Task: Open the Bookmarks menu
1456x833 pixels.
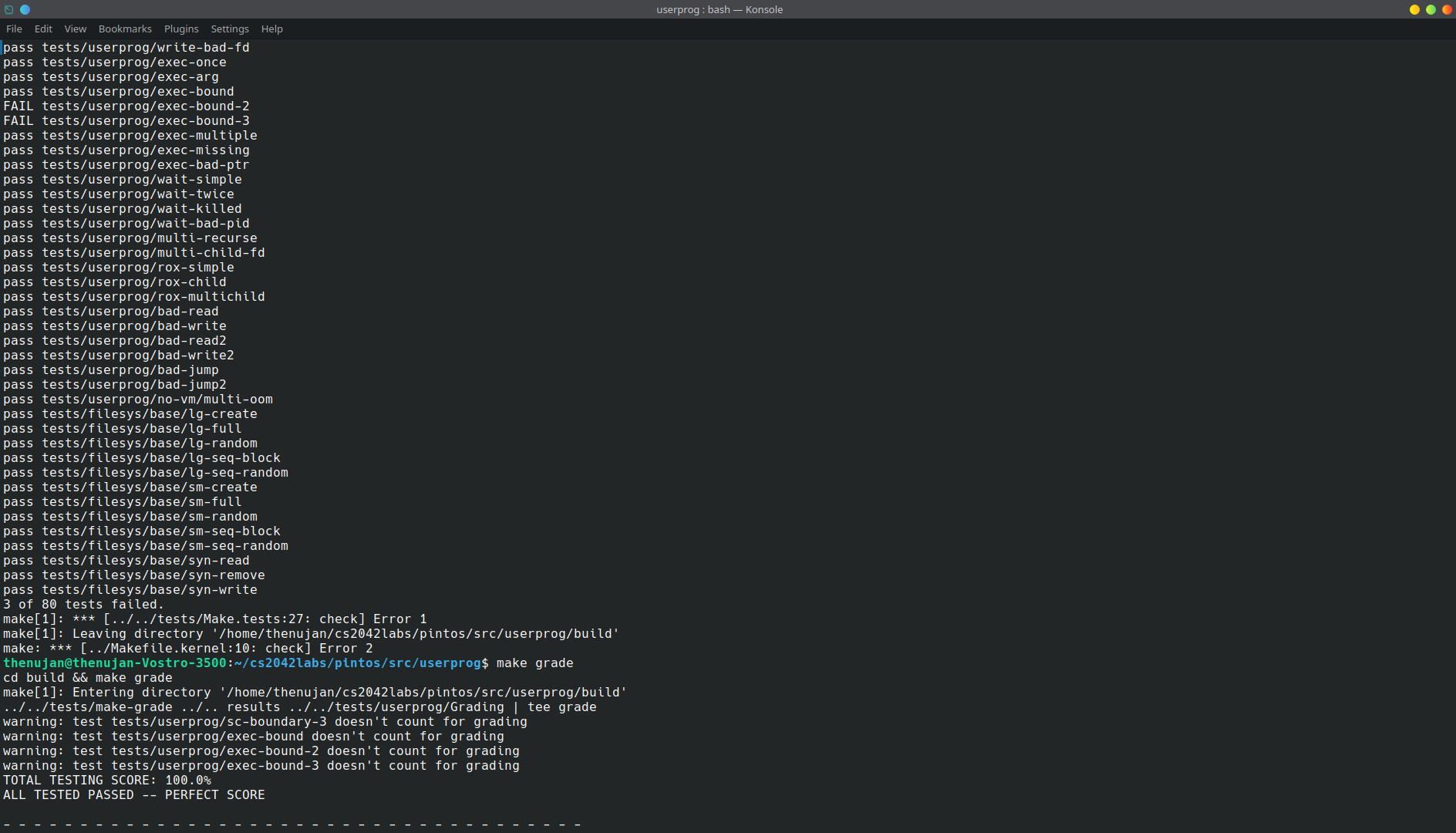Action: tap(125, 29)
